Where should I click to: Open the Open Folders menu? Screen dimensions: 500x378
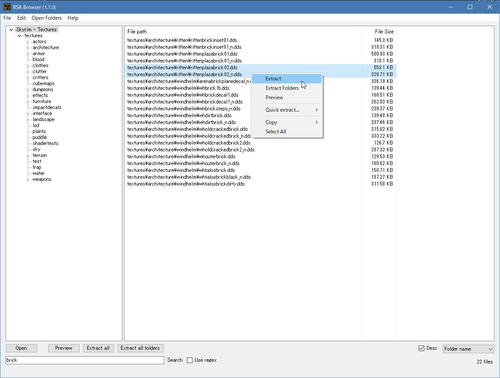click(x=47, y=18)
